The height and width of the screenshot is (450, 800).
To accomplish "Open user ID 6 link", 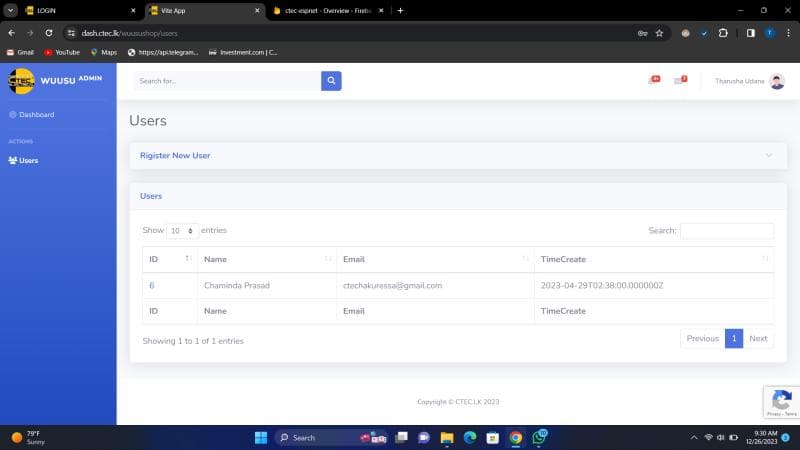I will [x=152, y=285].
